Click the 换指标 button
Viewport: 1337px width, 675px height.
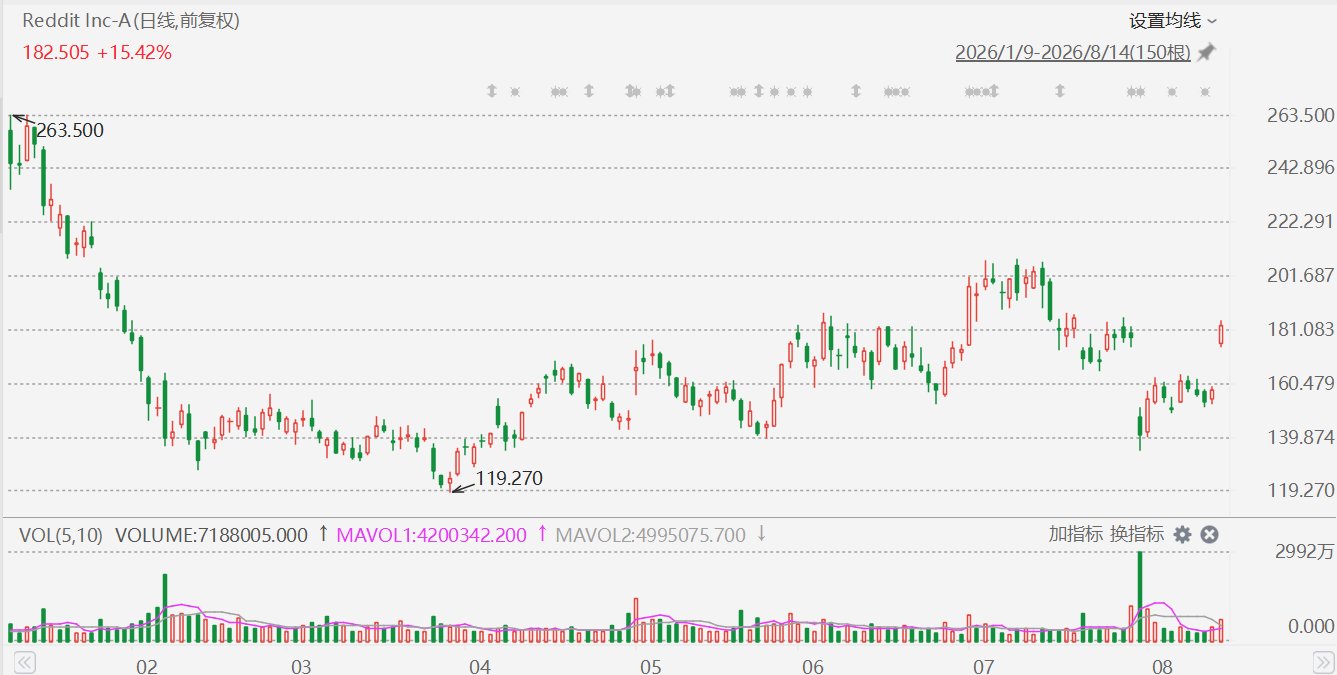(x=1136, y=534)
